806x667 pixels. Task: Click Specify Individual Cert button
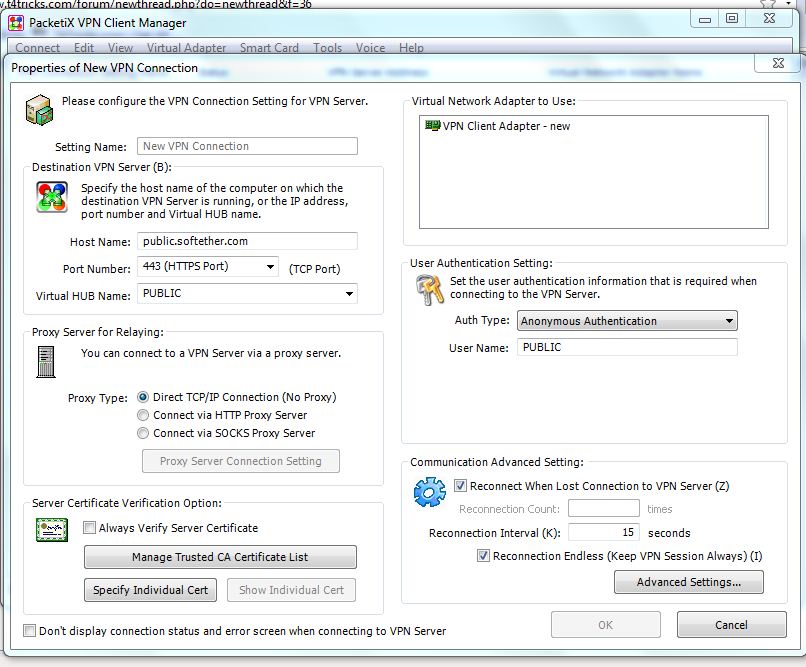tap(150, 590)
